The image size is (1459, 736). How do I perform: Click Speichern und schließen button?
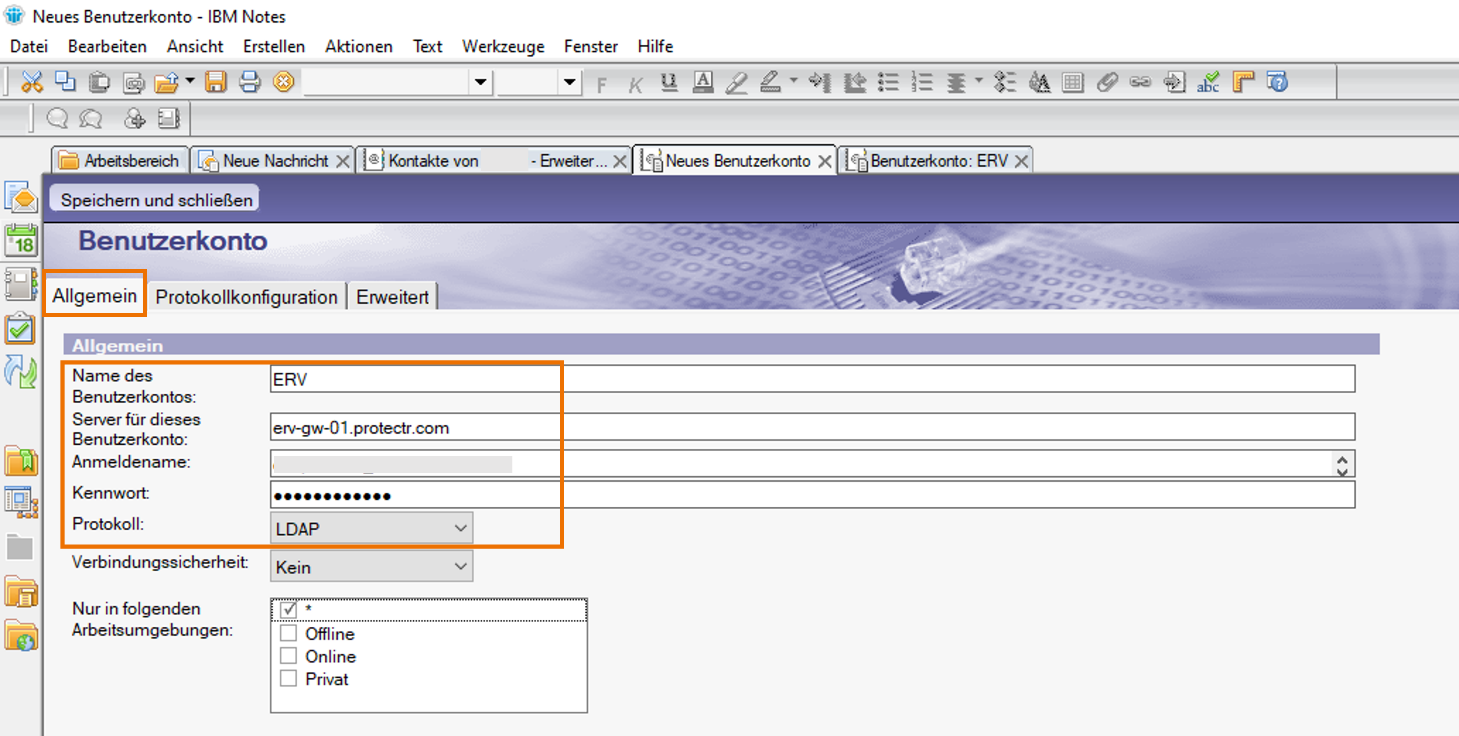point(156,199)
